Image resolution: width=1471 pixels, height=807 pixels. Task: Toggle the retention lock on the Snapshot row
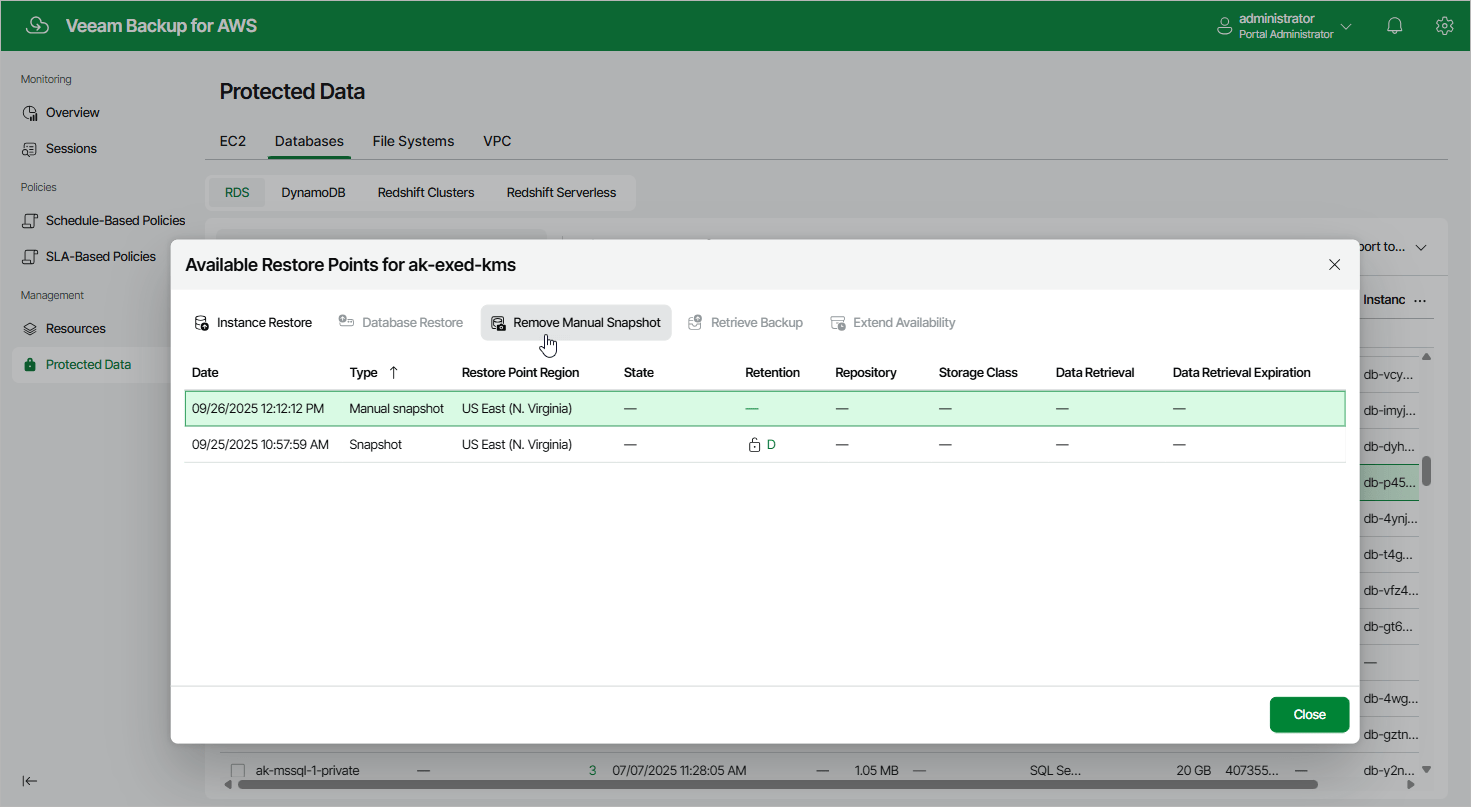(x=756, y=444)
